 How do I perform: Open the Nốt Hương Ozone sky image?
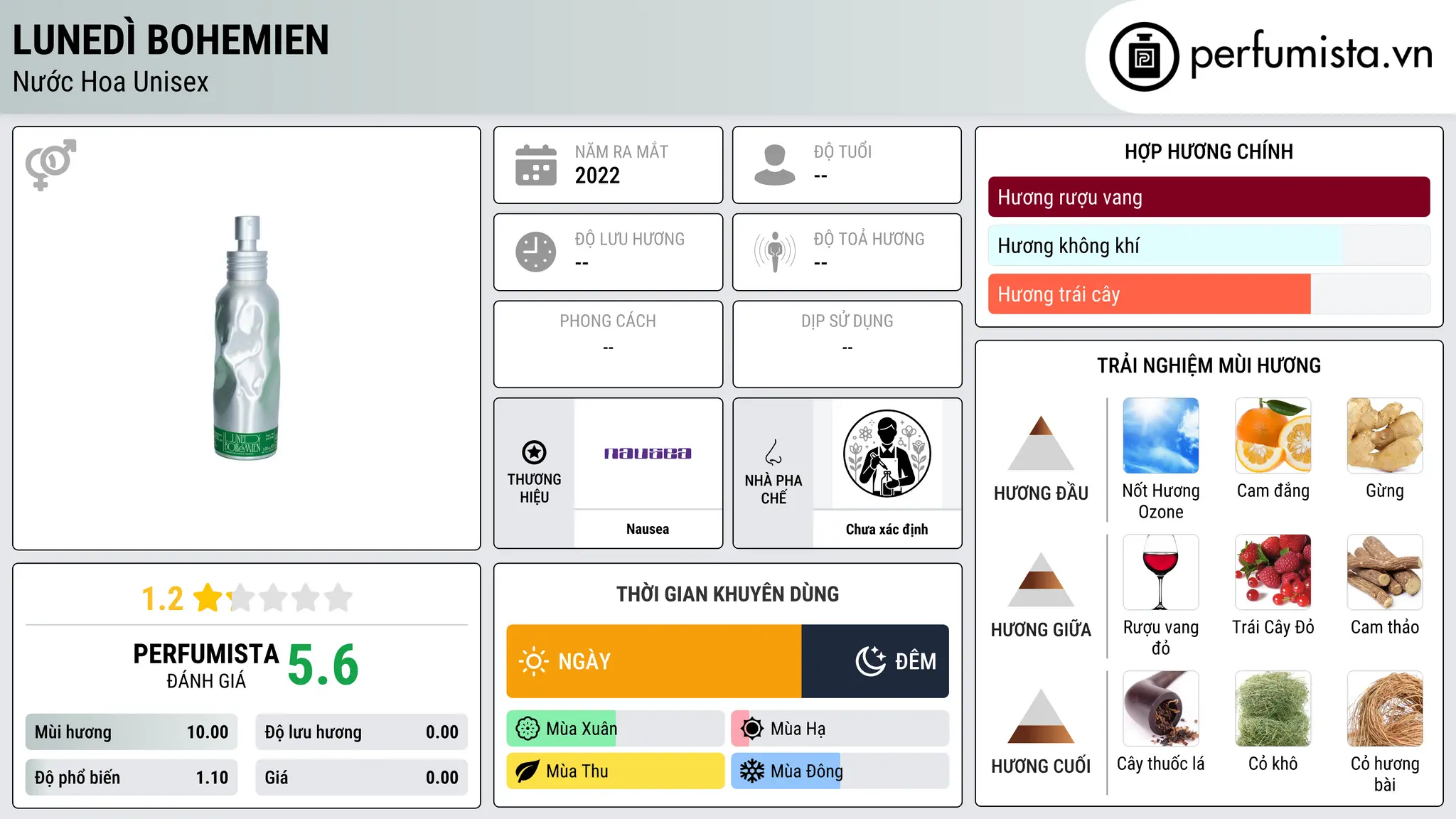click(x=1161, y=436)
